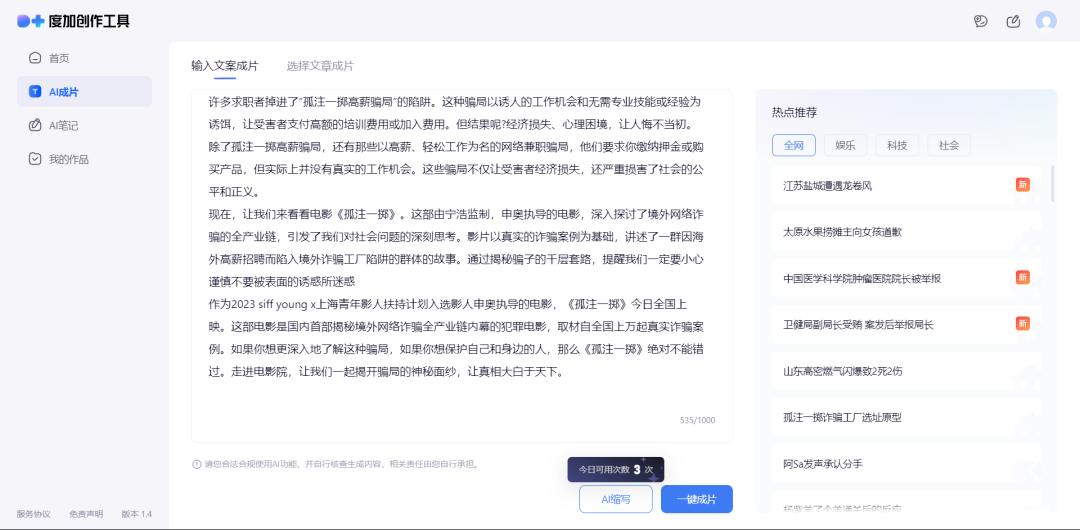The image size is (1080, 530).
Task: Open 我的作品 in the sidebar
Action: pyautogui.click(x=84, y=159)
